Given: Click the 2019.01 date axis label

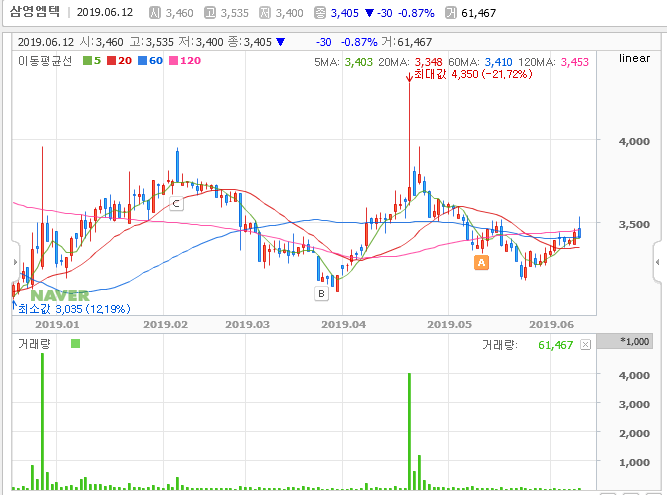Looking at the screenshot, I should pos(57,324).
